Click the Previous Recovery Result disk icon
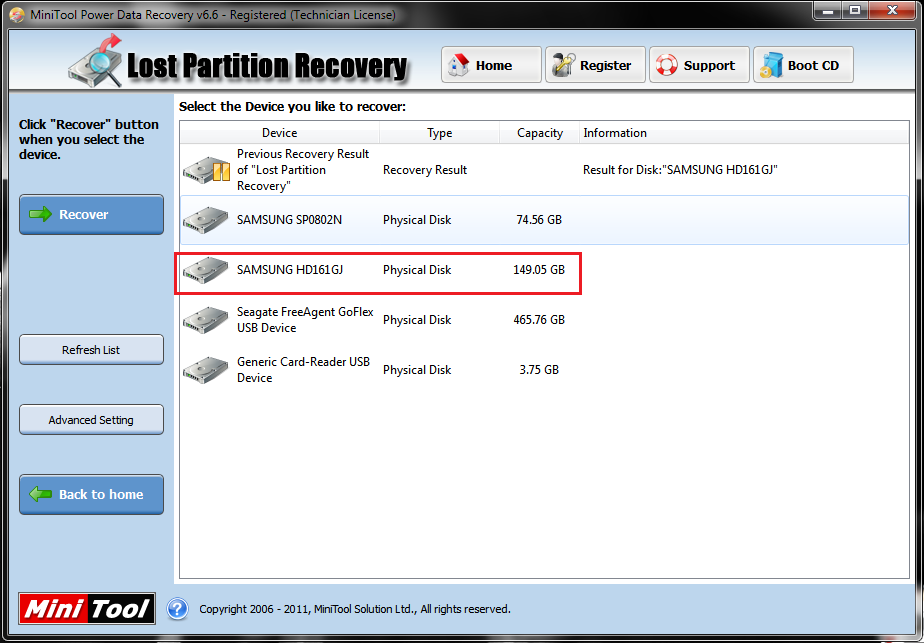 click(206, 170)
